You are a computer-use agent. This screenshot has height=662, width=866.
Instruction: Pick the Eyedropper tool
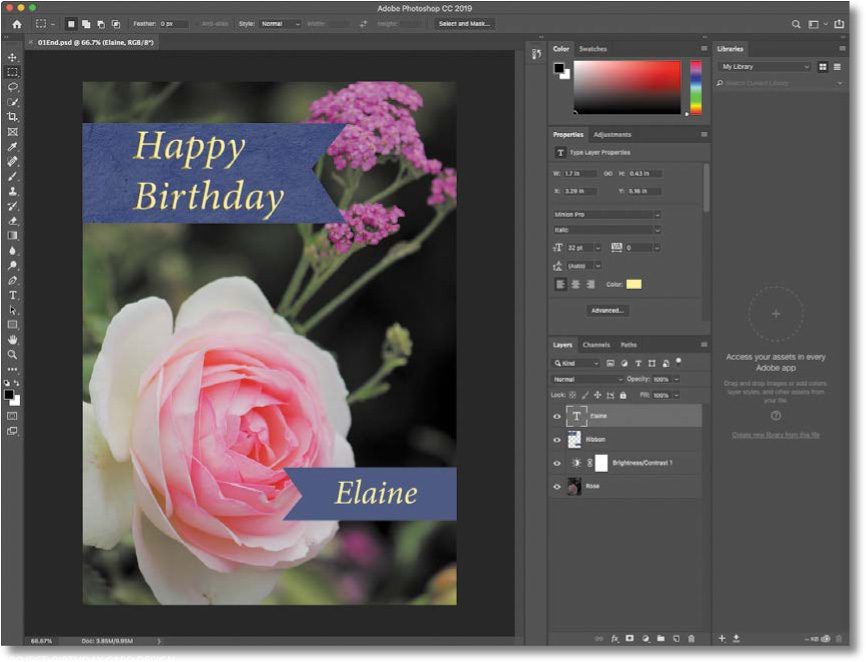click(x=13, y=146)
